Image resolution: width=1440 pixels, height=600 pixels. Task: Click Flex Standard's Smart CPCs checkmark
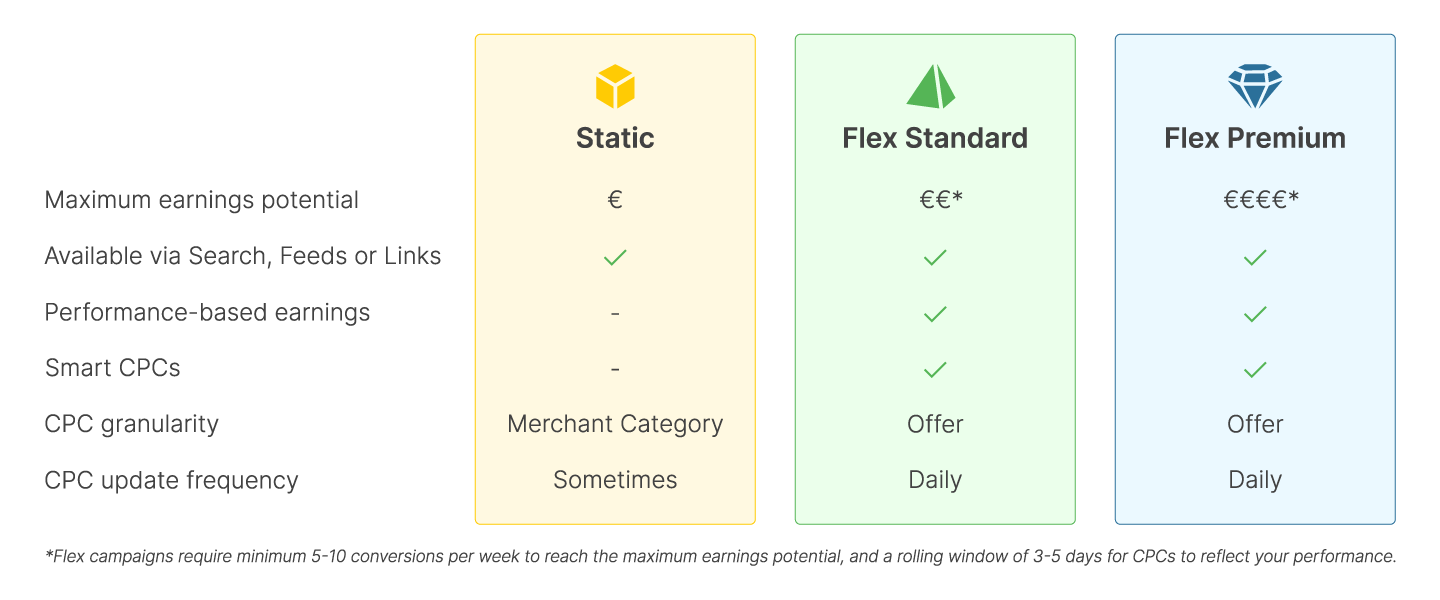(x=935, y=370)
